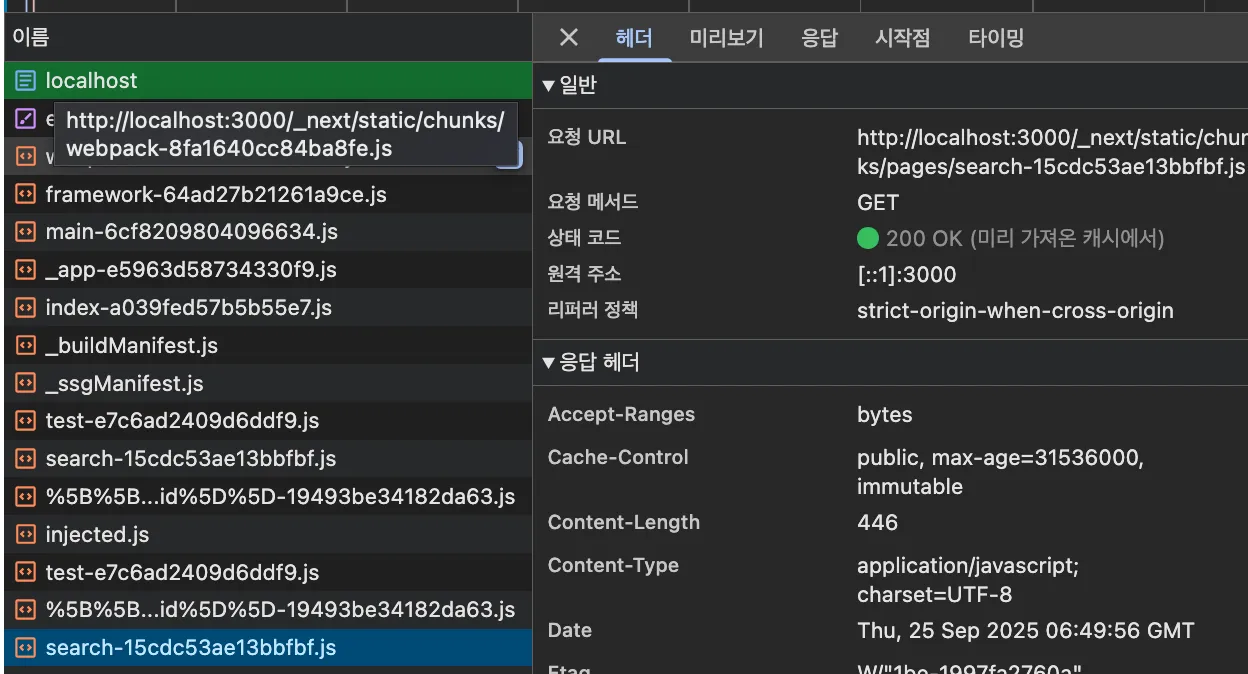Screen dimensions: 1248x674
Task: Click the script icon for _app-e5963d58734330f9.js
Action: 25,269
